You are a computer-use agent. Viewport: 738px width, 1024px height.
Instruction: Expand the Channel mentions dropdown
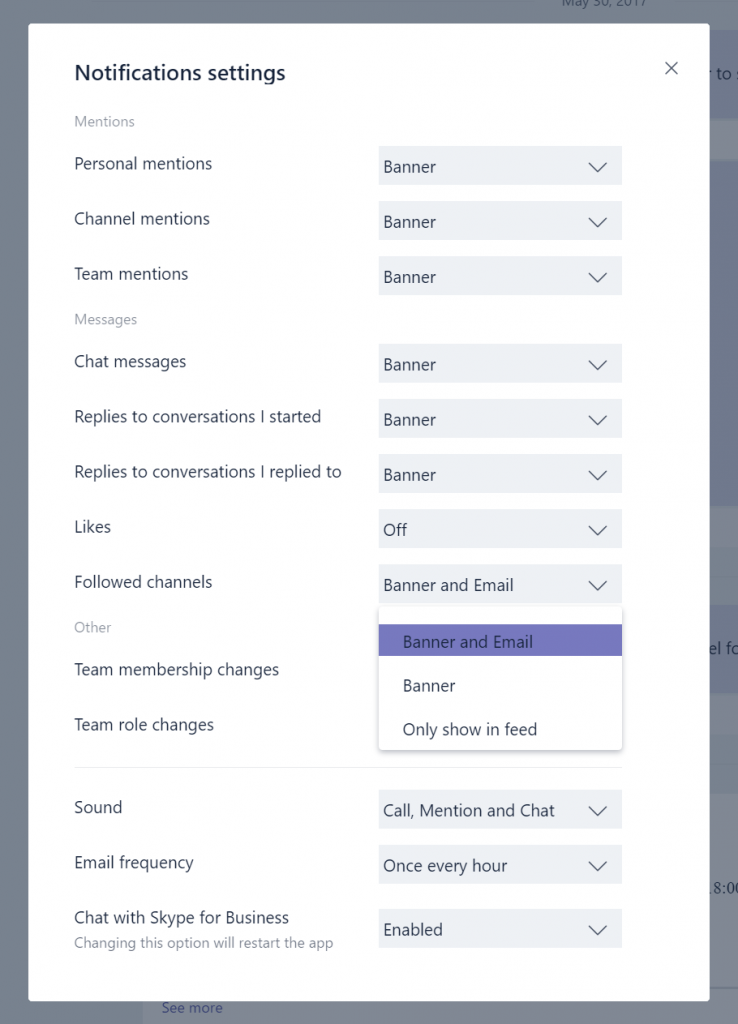click(x=500, y=221)
